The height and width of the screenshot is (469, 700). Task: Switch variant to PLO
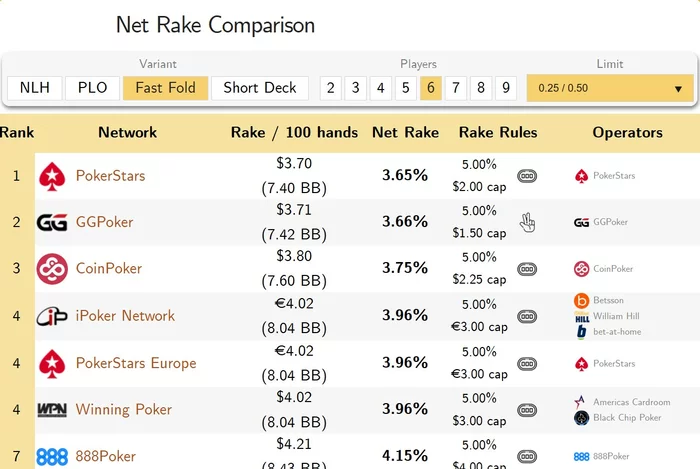[x=93, y=88]
